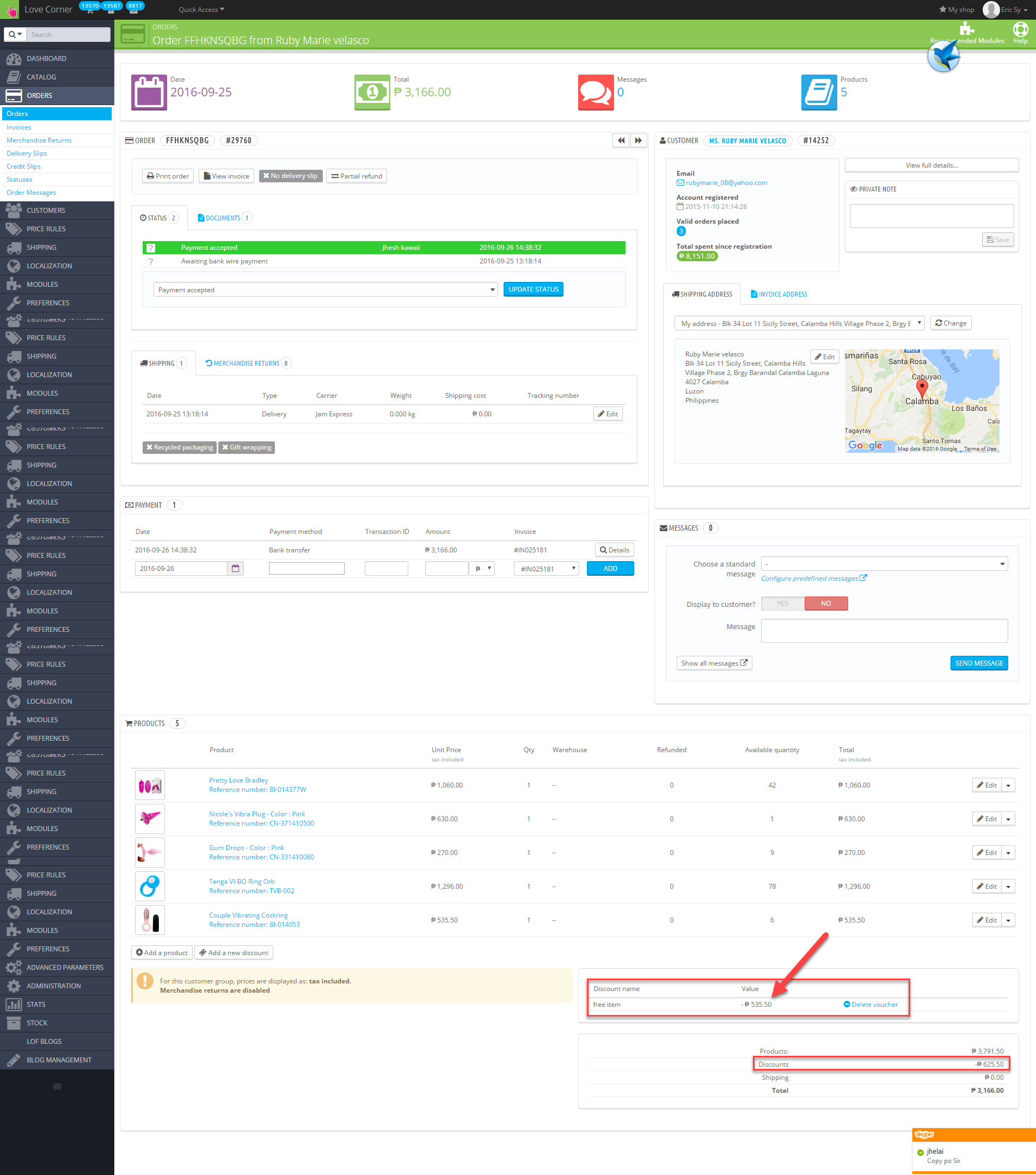Click the Eric Sy profile avatar
This screenshot has width=1036, height=1175.
click(991, 10)
